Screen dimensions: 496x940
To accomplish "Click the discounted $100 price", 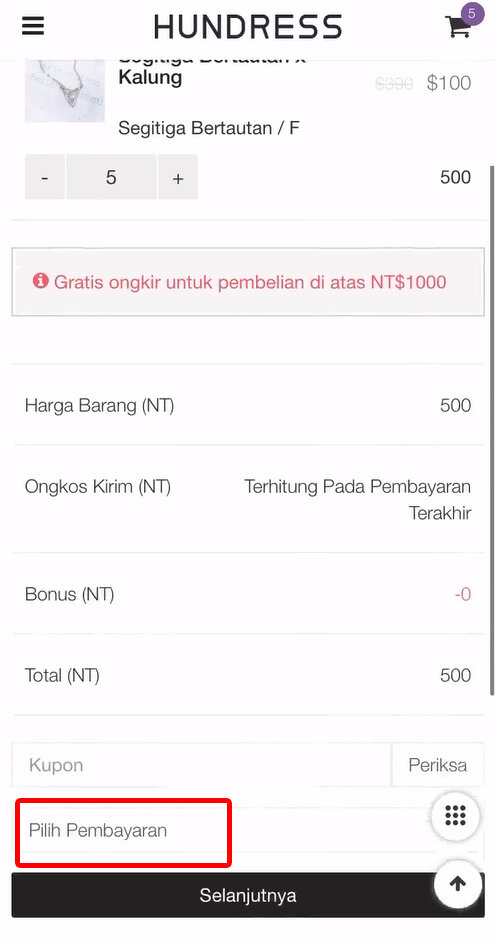I will [449, 83].
